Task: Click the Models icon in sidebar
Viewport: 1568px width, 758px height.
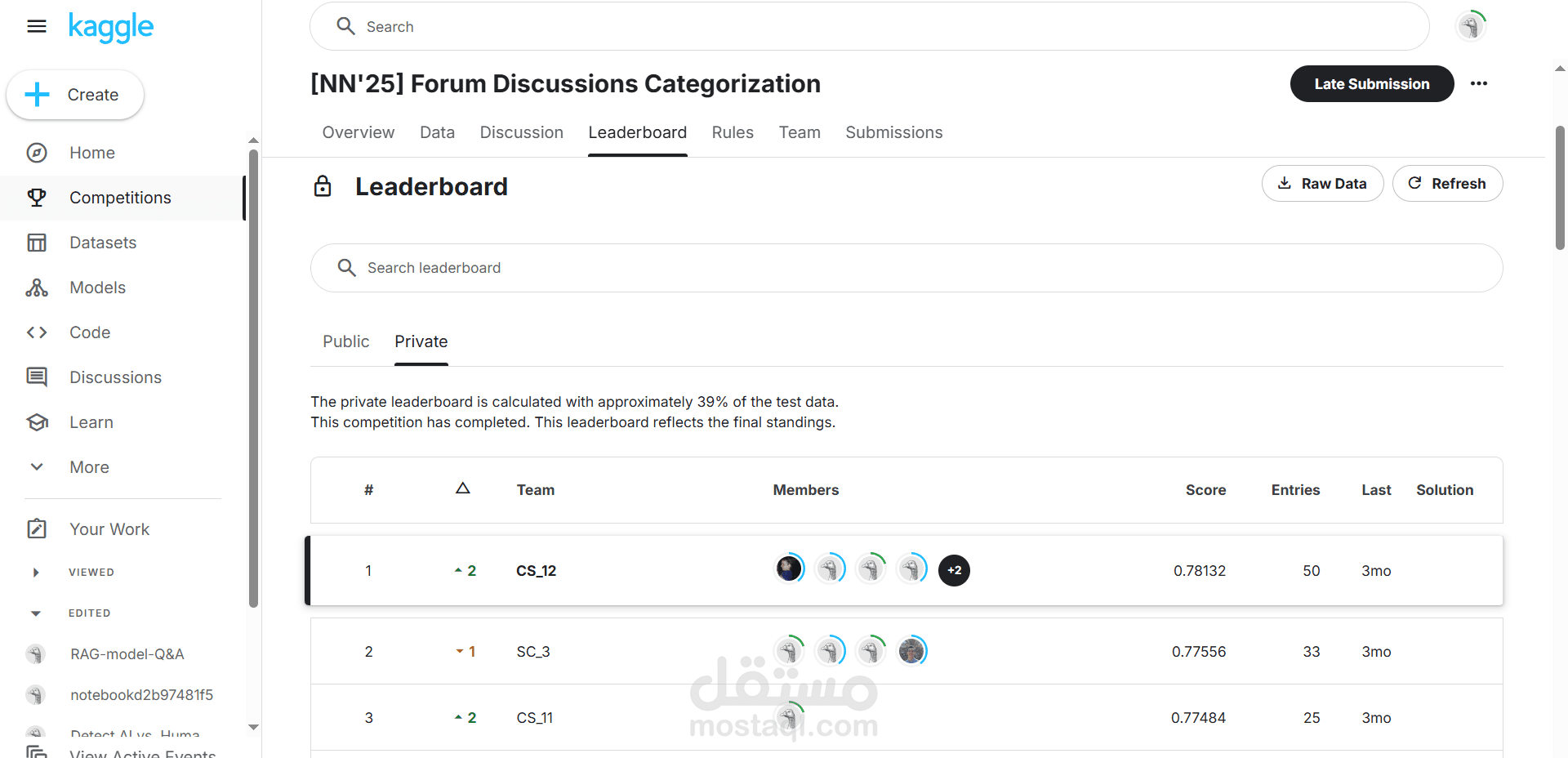Action: (37, 288)
